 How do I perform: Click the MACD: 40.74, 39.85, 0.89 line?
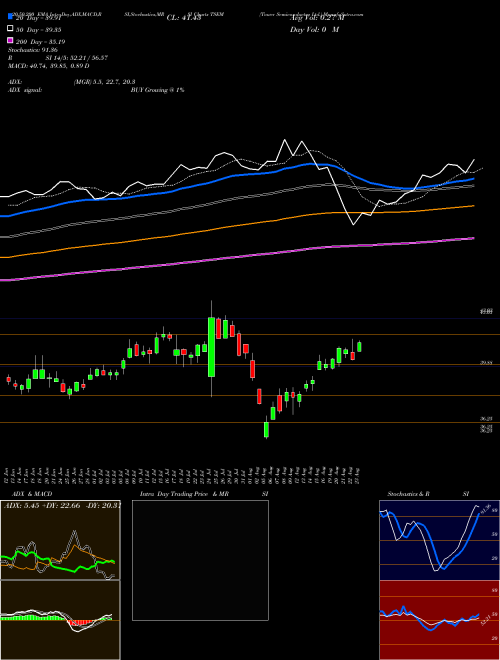click(x=48, y=66)
